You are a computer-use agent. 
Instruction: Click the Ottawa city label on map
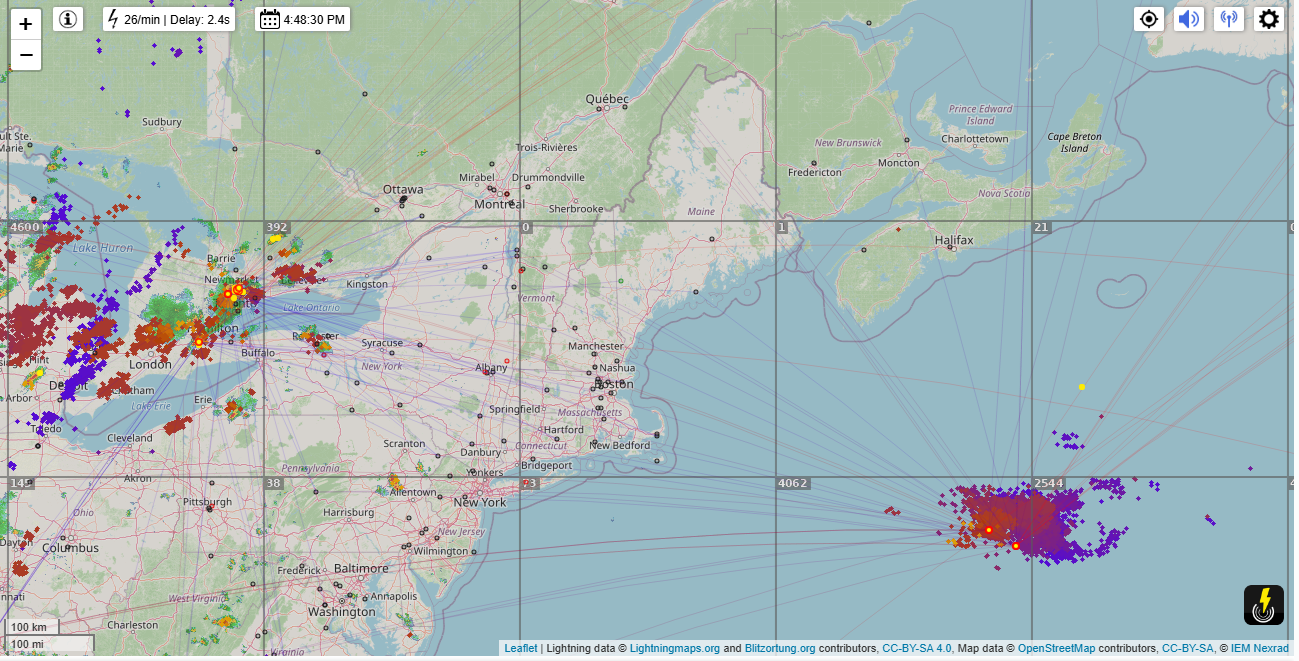[x=403, y=189]
